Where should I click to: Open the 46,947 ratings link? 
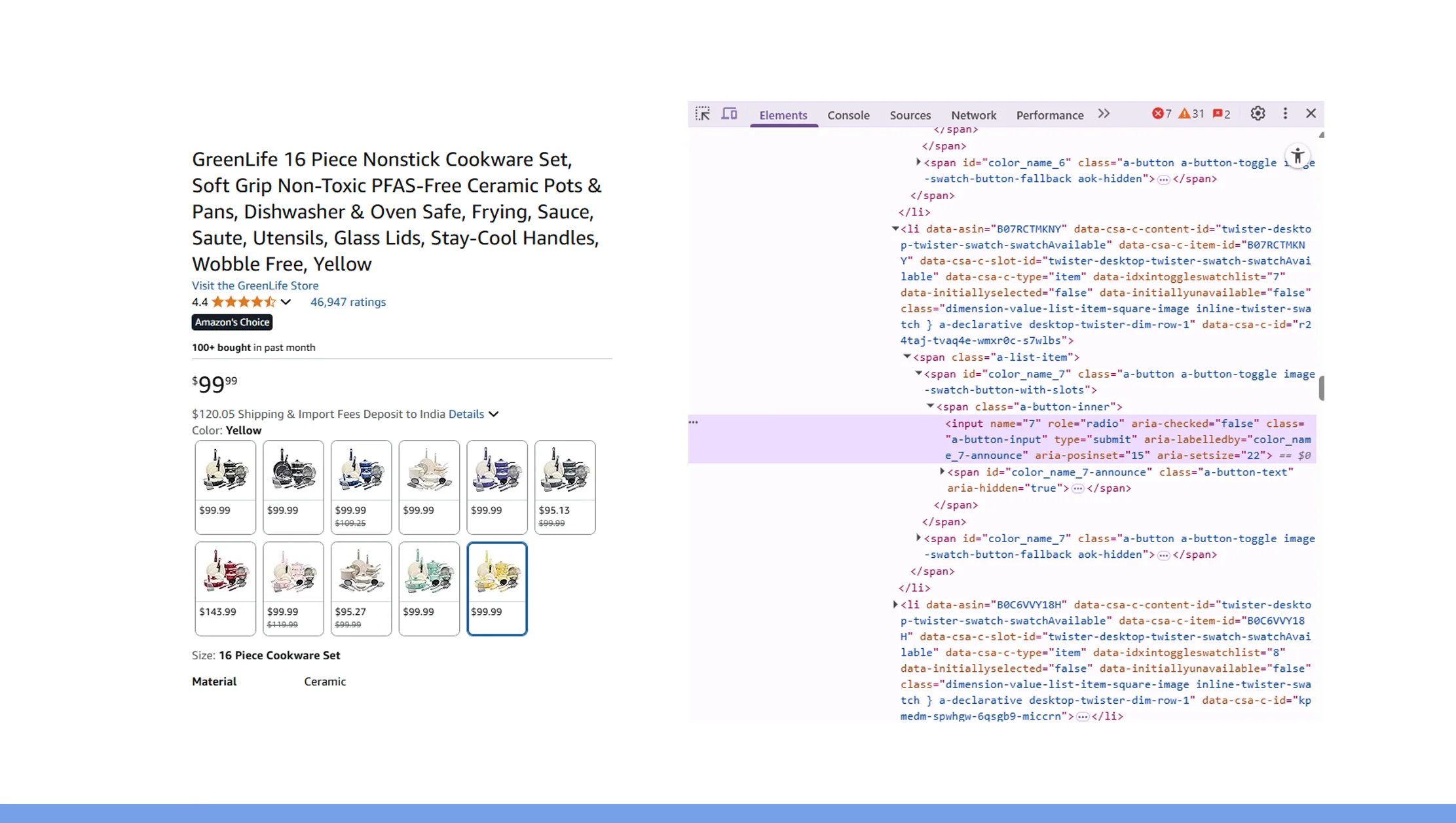point(348,302)
